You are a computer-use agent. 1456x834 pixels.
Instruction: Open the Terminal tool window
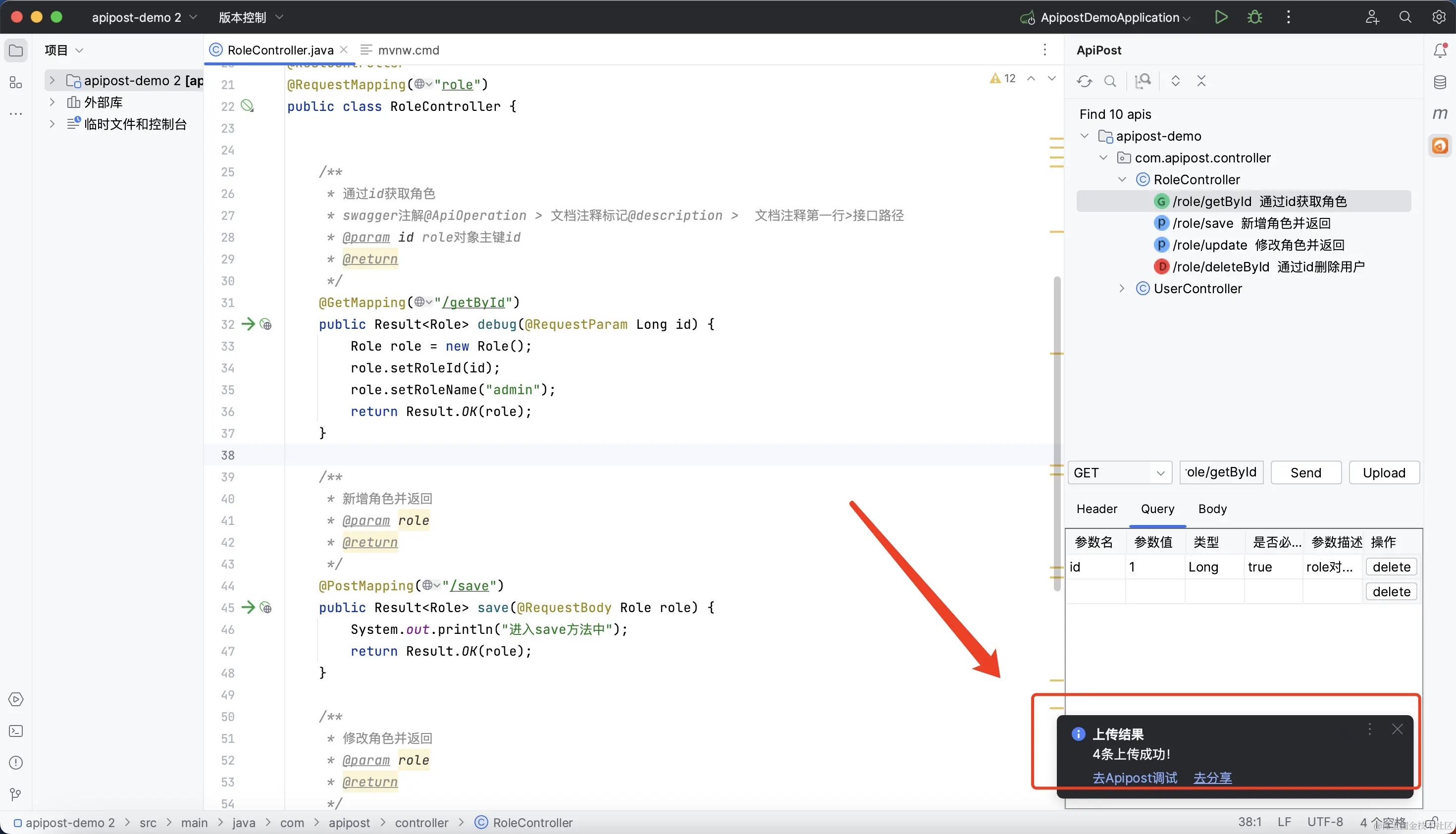click(x=16, y=731)
